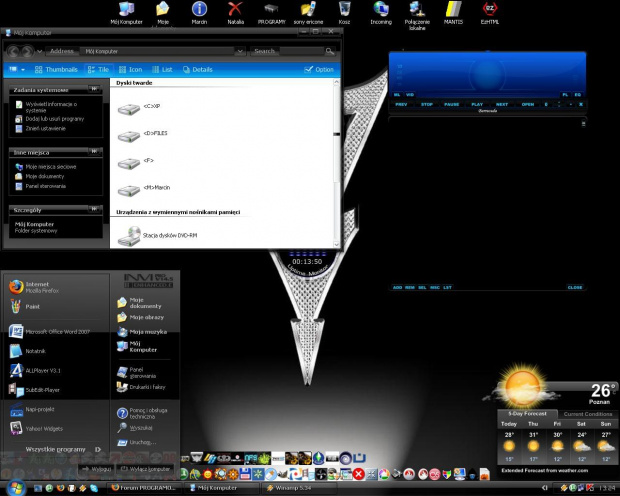620x496 pixels.
Task: Switch explorer to Details view
Action: click(197, 70)
